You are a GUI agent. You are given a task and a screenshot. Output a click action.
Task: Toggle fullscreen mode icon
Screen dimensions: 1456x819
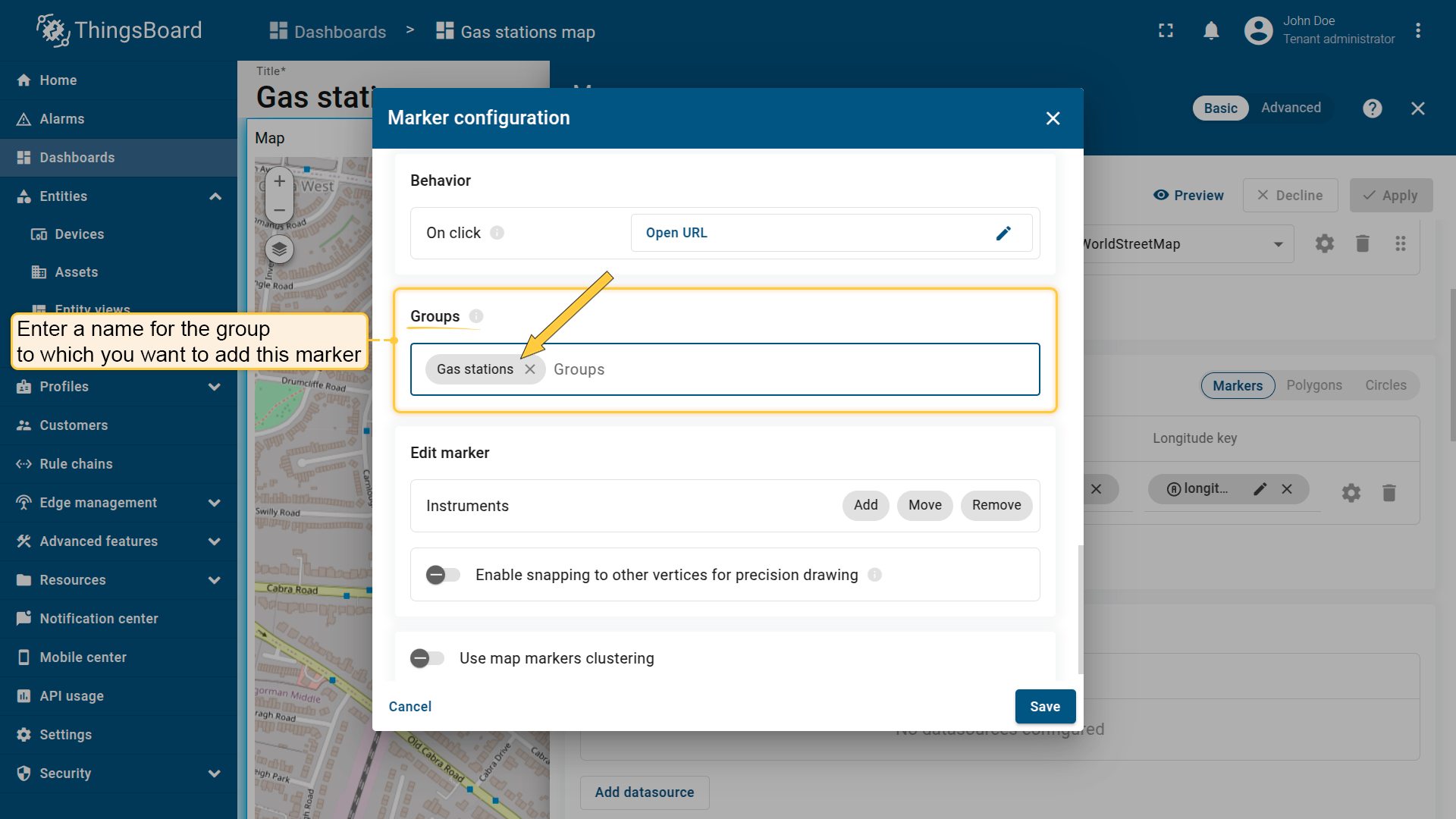[1166, 31]
